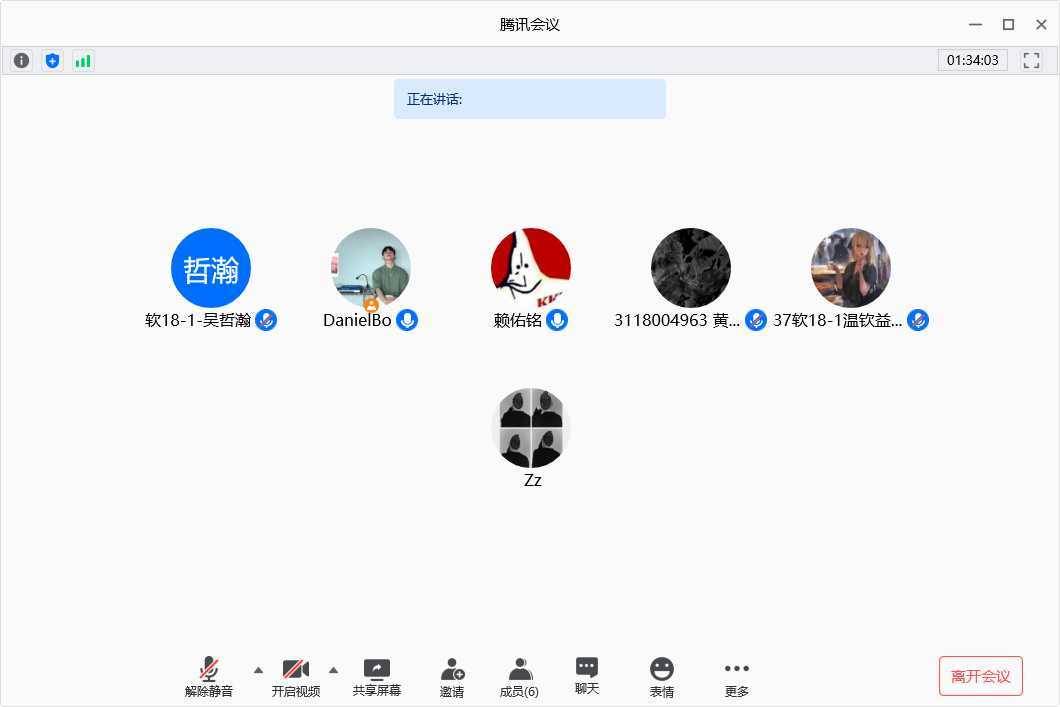
Task: Click muted mic icon beside 37软18-1温钦益
Action: pyautogui.click(x=917, y=320)
